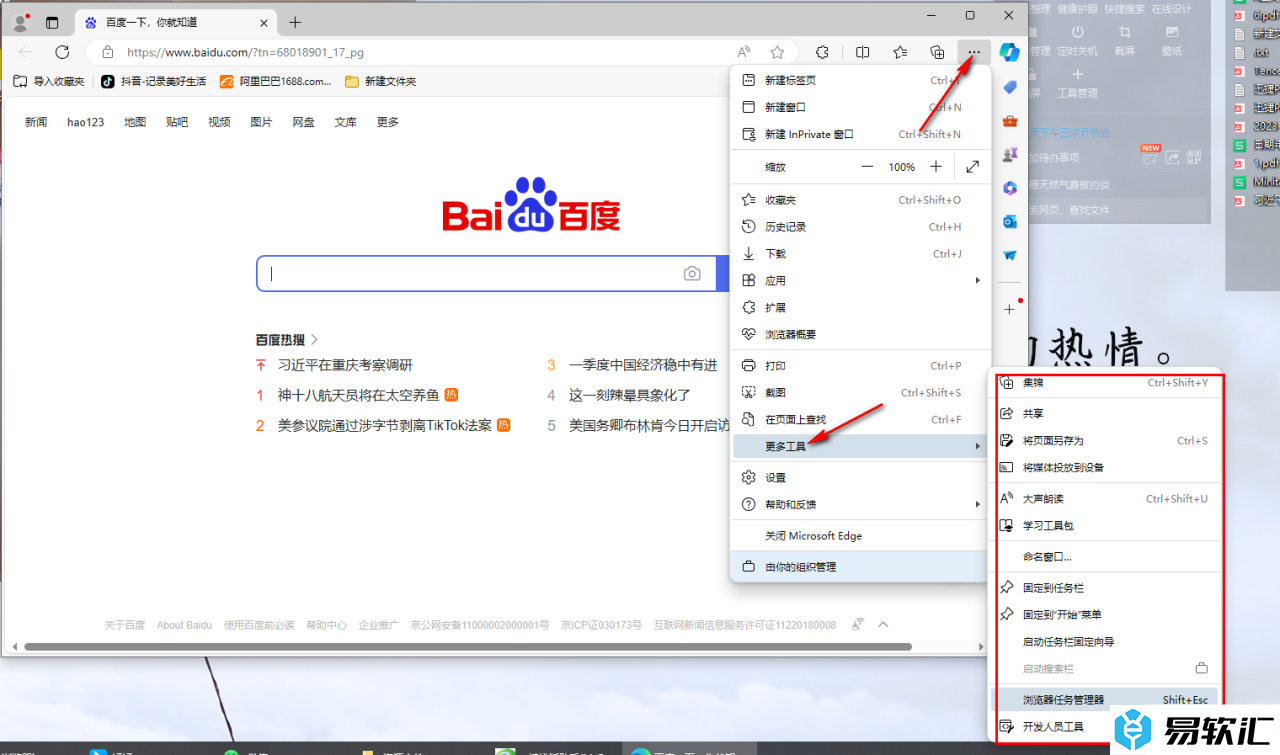Open 阿里巴巴1688.com bookmark
1280x755 pixels.
click(276, 82)
